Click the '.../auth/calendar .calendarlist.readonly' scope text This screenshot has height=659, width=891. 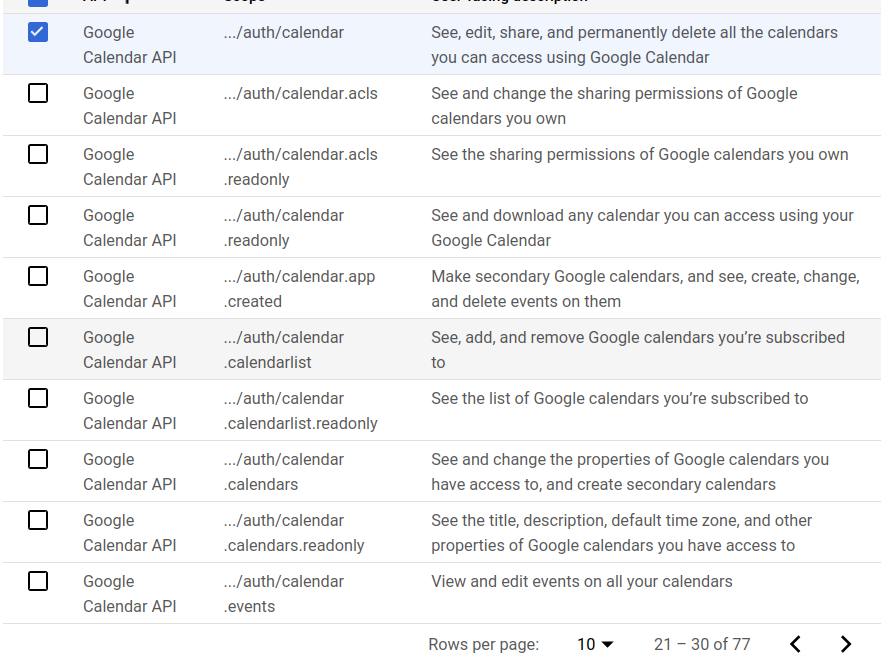point(301,411)
